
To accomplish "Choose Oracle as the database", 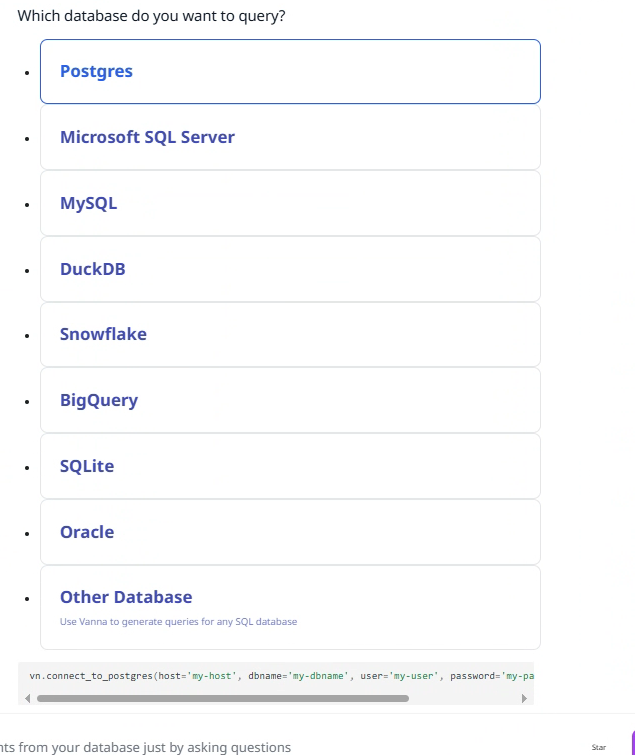I will 290,532.
